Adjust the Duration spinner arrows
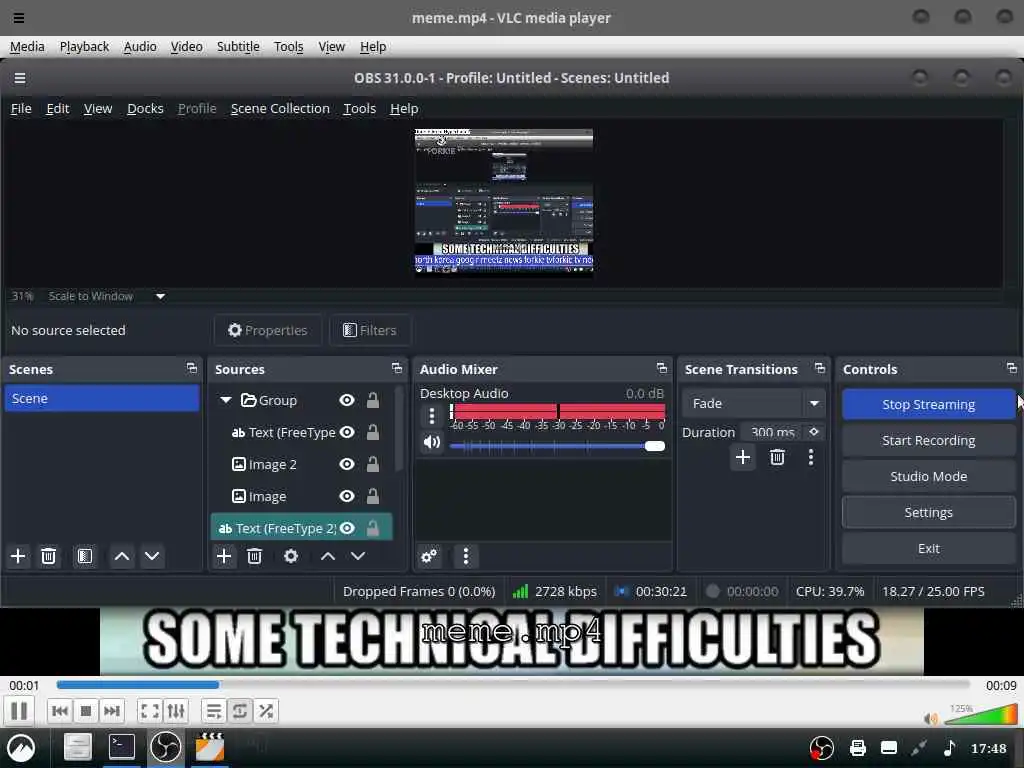The image size is (1024, 768). pyautogui.click(x=814, y=432)
